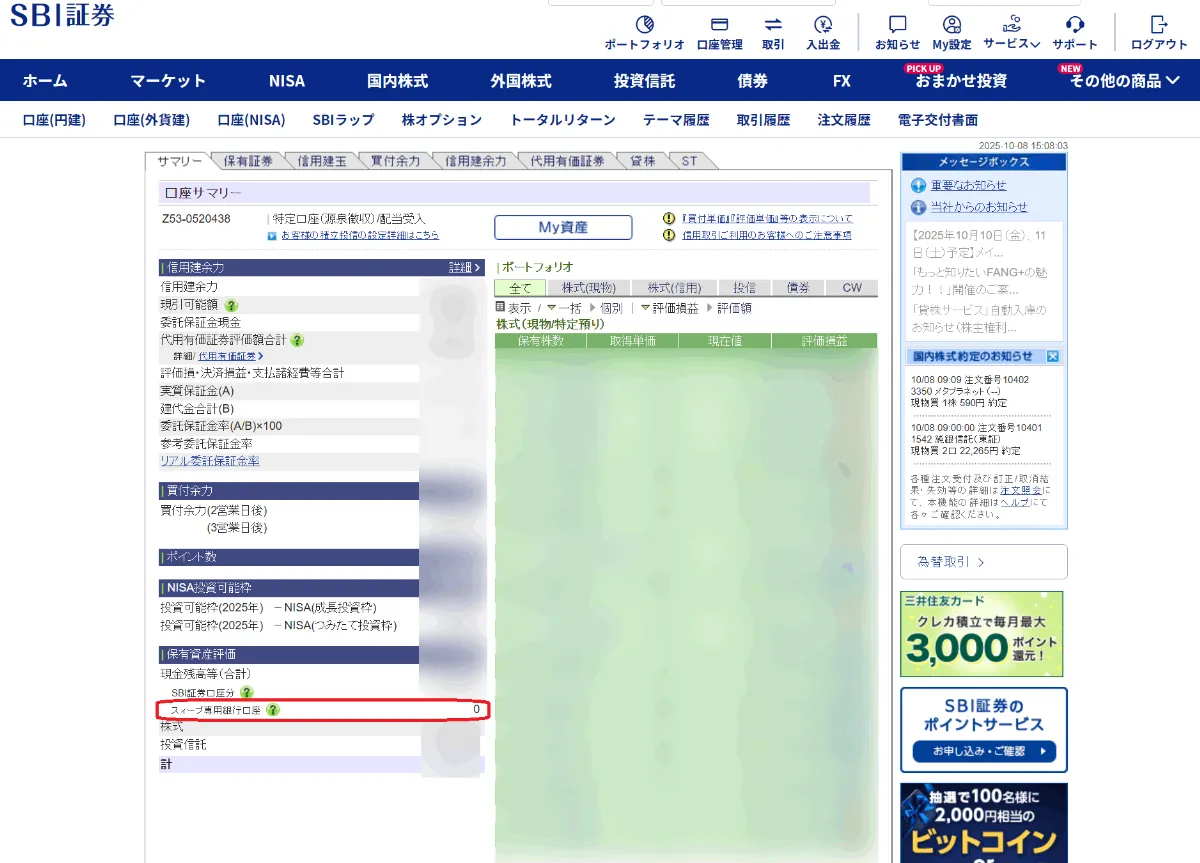
Task: Expand the サービス dropdown menu
Action: 1011,43
